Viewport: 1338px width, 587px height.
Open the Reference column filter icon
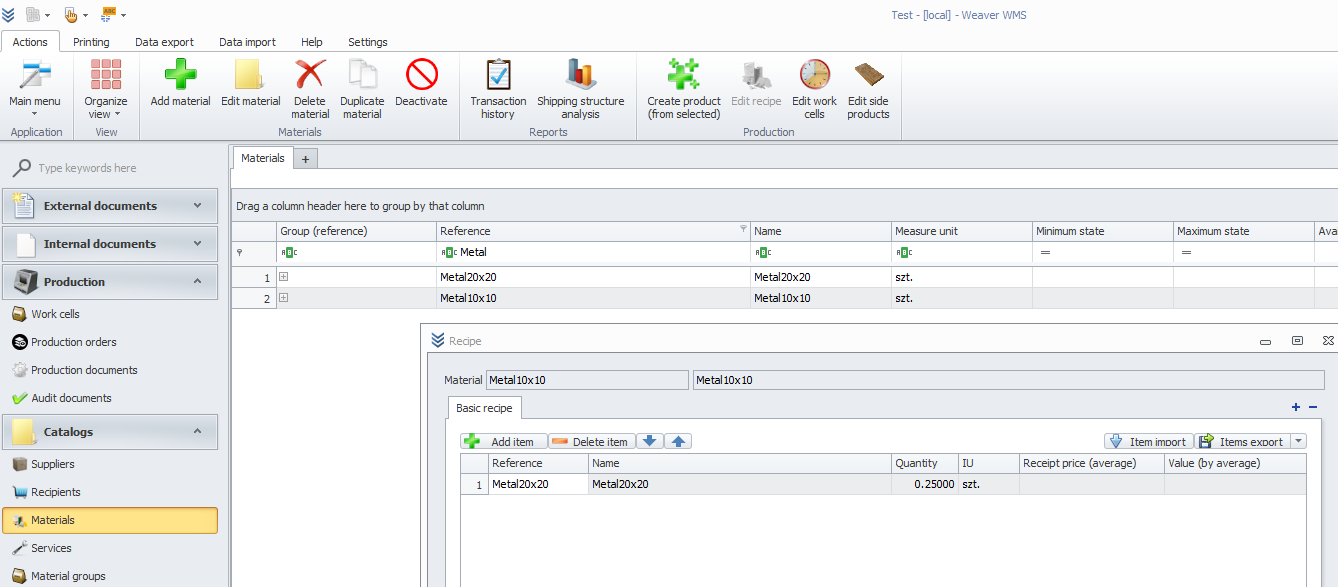743,229
